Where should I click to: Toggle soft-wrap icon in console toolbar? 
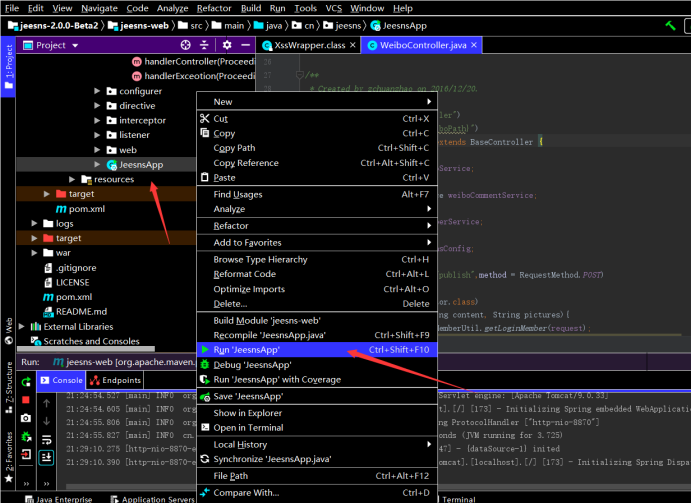tap(46, 439)
